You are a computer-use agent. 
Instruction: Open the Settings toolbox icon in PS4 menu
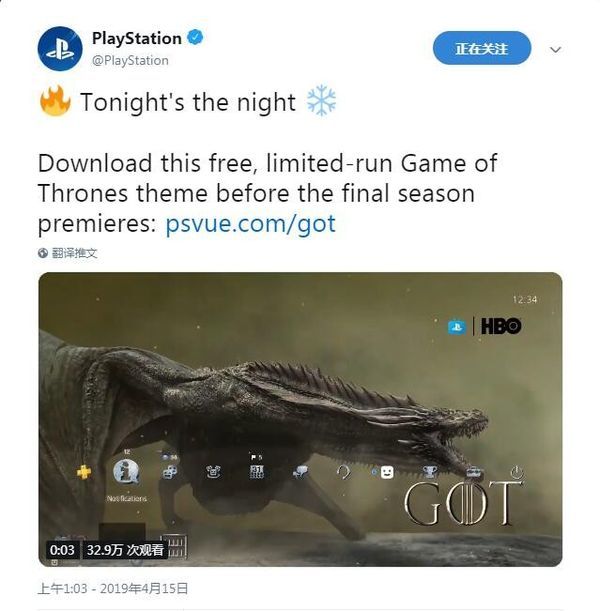tap(473, 473)
